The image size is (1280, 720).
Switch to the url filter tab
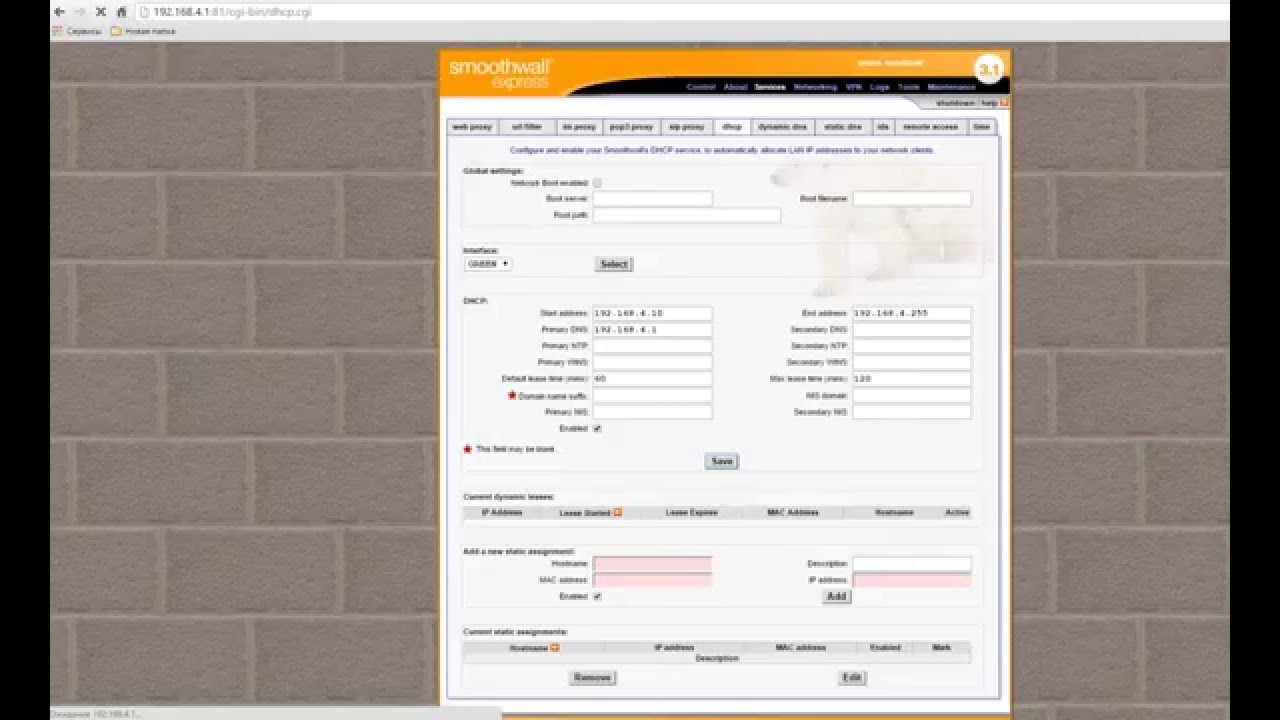point(527,127)
